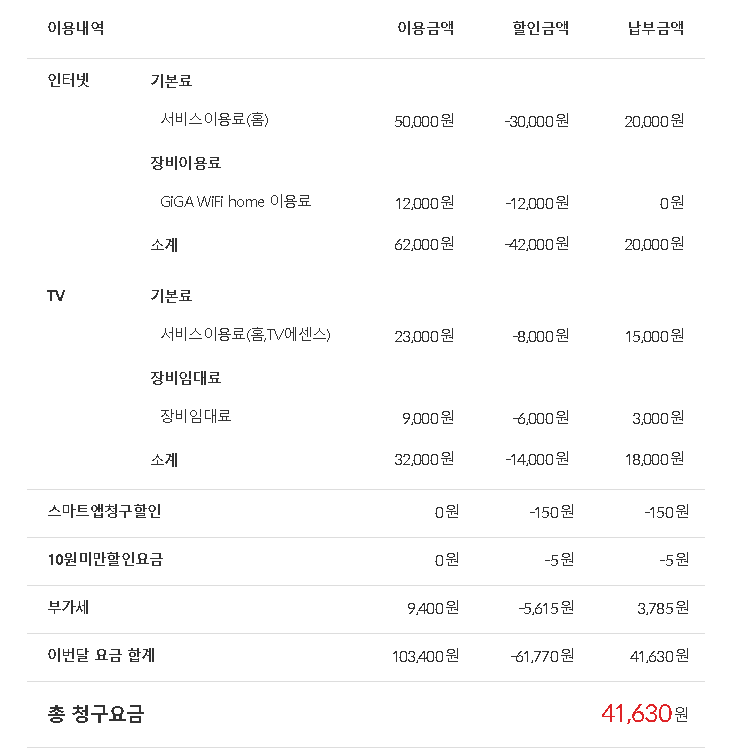The image size is (734, 750).
Task: Click the 부가세 row label
Action: [68, 607]
